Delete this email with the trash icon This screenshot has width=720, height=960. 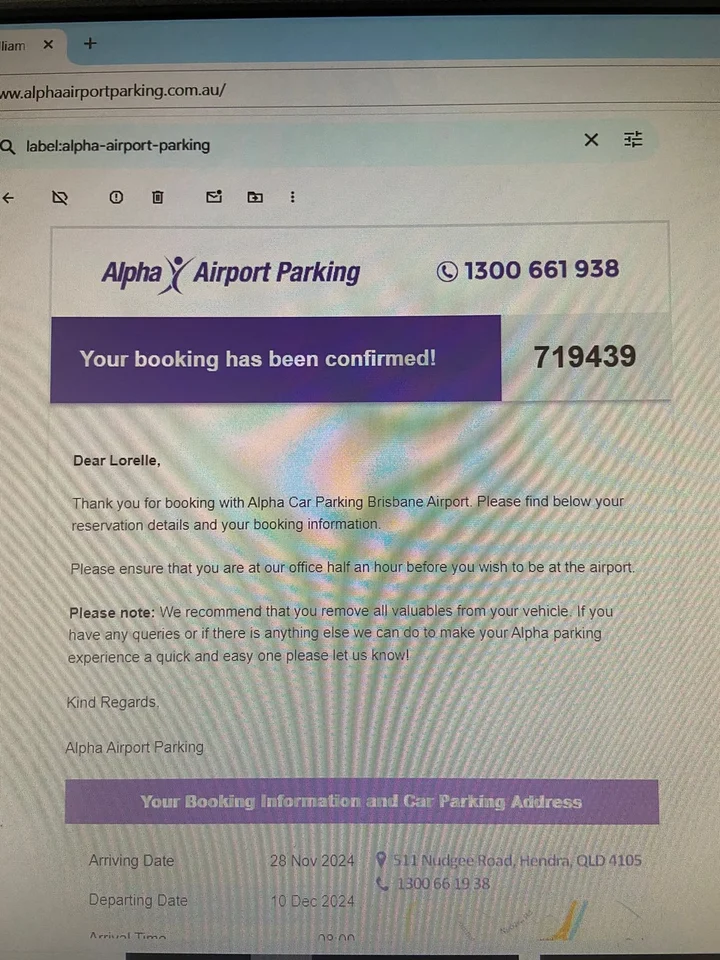pyautogui.click(x=157, y=198)
